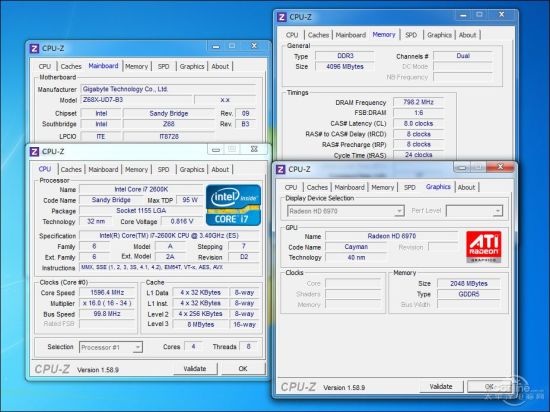Click the Intel Core i7 logo in the CPU window
Viewport: 550px width, 412px height.
click(233, 205)
